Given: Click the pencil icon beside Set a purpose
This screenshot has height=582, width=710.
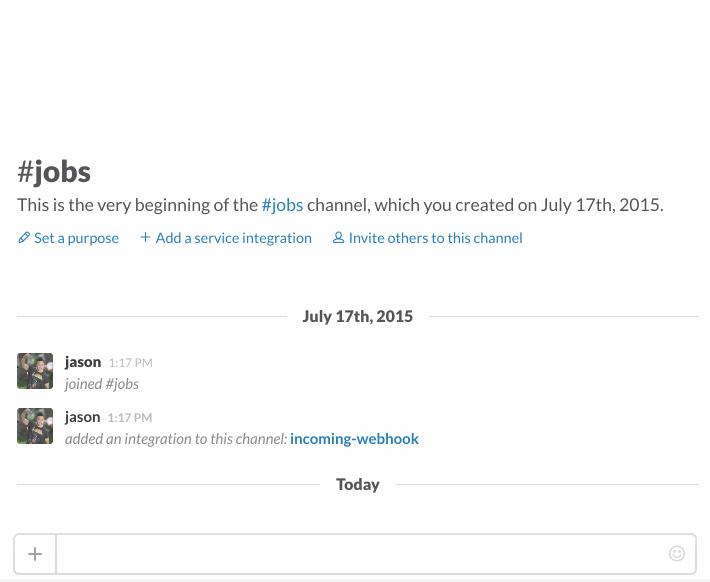Looking at the screenshot, I should click(x=24, y=238).
